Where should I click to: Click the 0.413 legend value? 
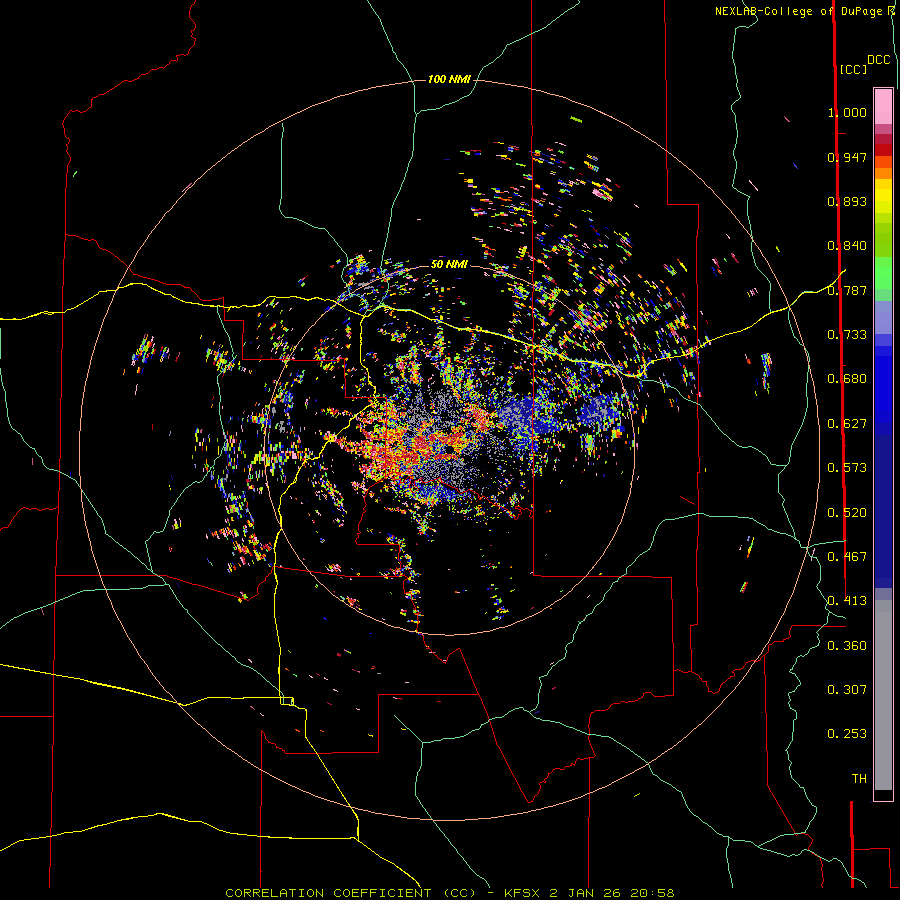point(847,601)
